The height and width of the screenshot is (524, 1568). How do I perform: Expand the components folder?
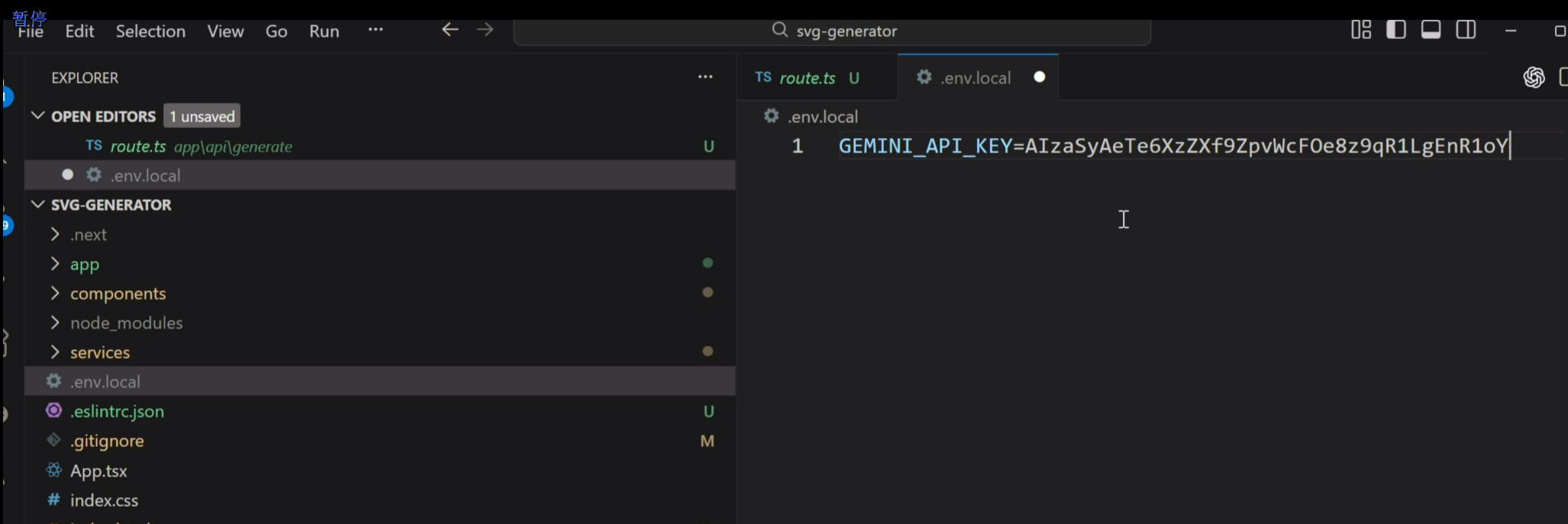[x=380, y=294]
